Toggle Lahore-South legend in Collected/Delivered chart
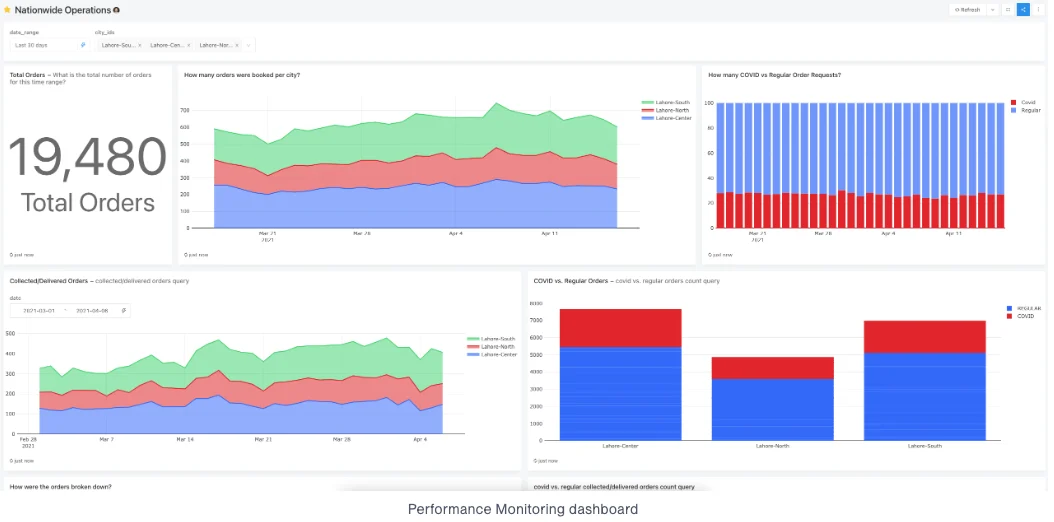This screenshot has width=1054, height=522. 491,339
